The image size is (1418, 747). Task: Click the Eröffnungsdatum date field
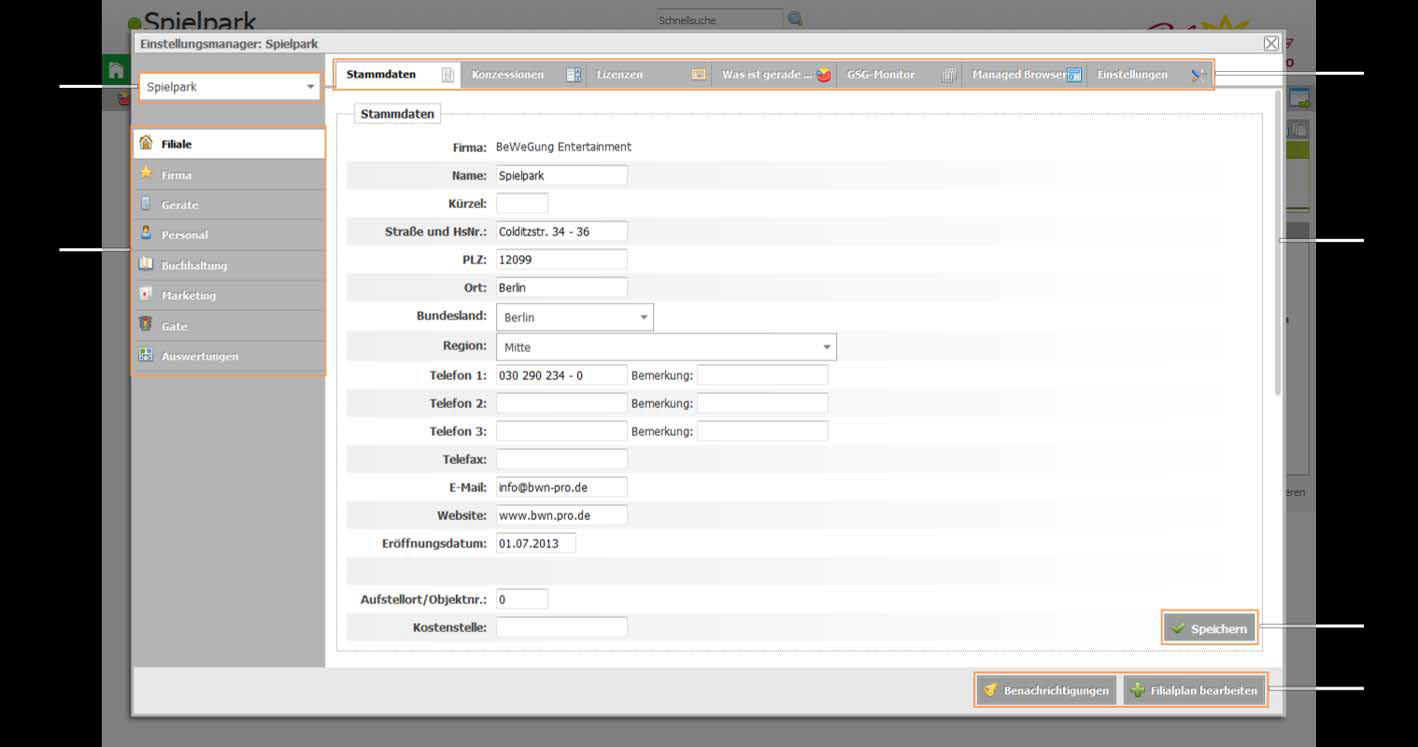pos(536,543)
